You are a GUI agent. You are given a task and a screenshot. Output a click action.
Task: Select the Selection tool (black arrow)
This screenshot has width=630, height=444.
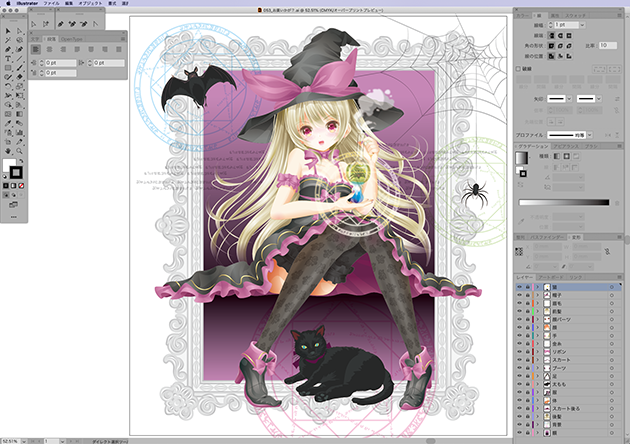tap(8, 31)
